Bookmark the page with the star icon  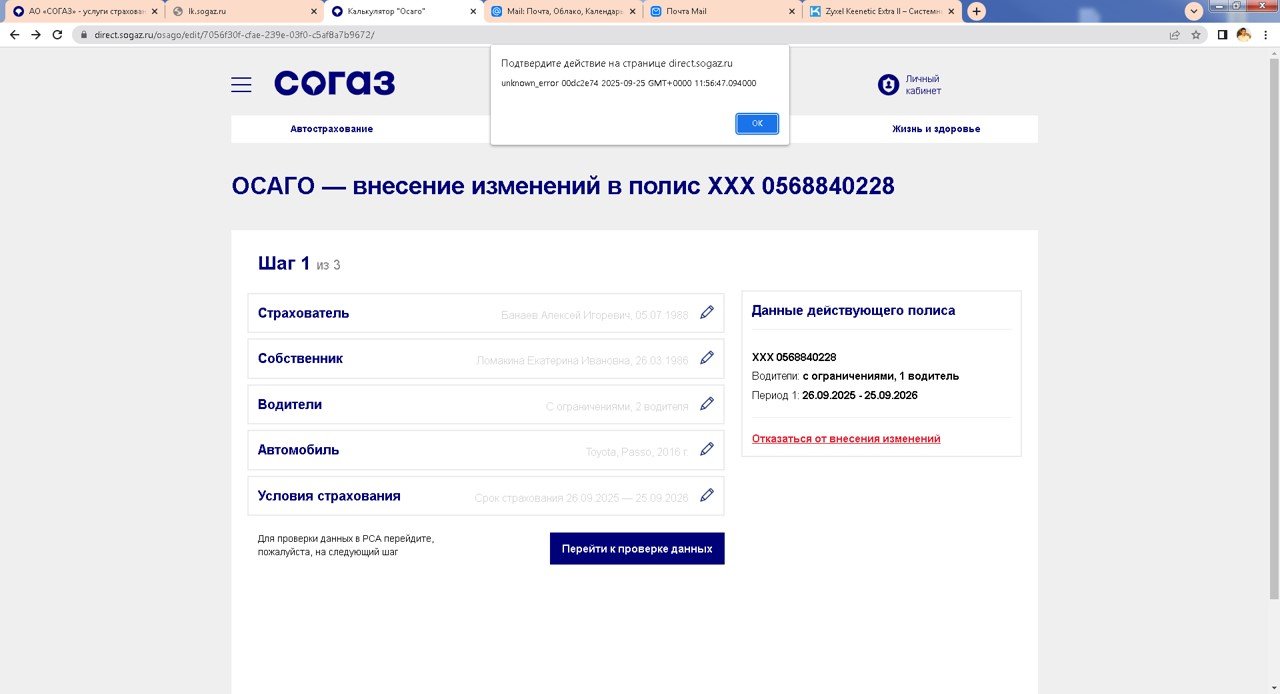tap(1196, 34)
